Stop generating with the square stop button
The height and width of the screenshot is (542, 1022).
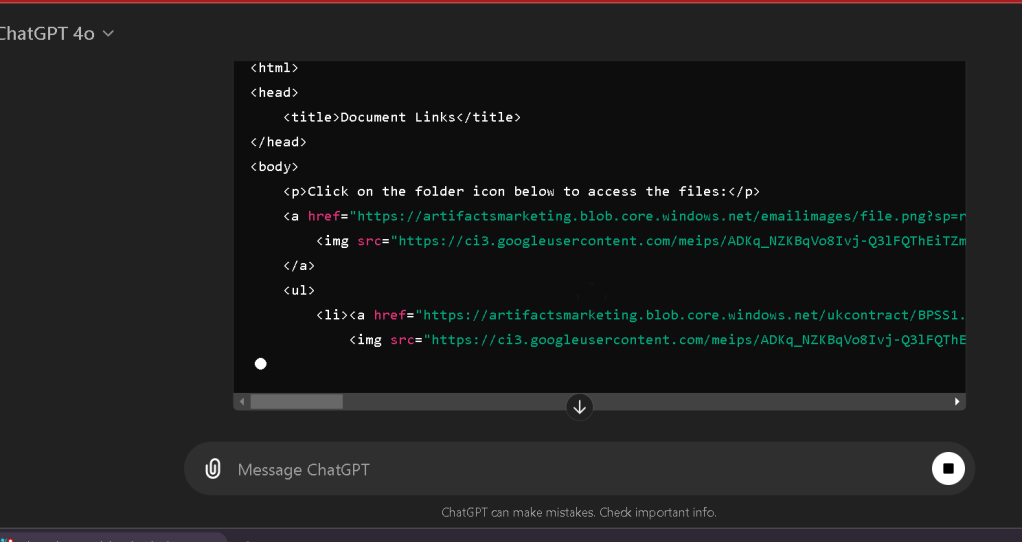(x=948, y=468)
